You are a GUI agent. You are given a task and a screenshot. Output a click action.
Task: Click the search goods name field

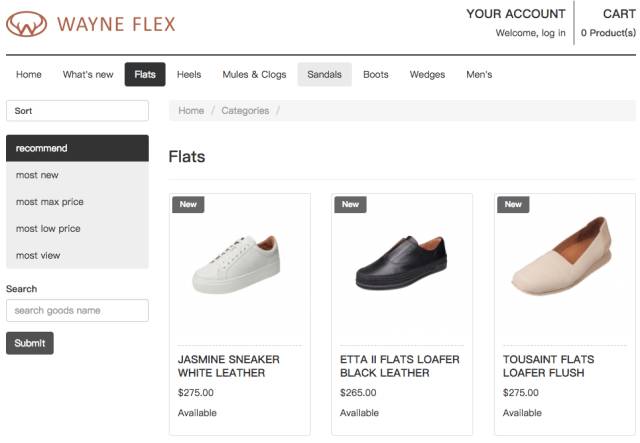click(x=77, y=311)
